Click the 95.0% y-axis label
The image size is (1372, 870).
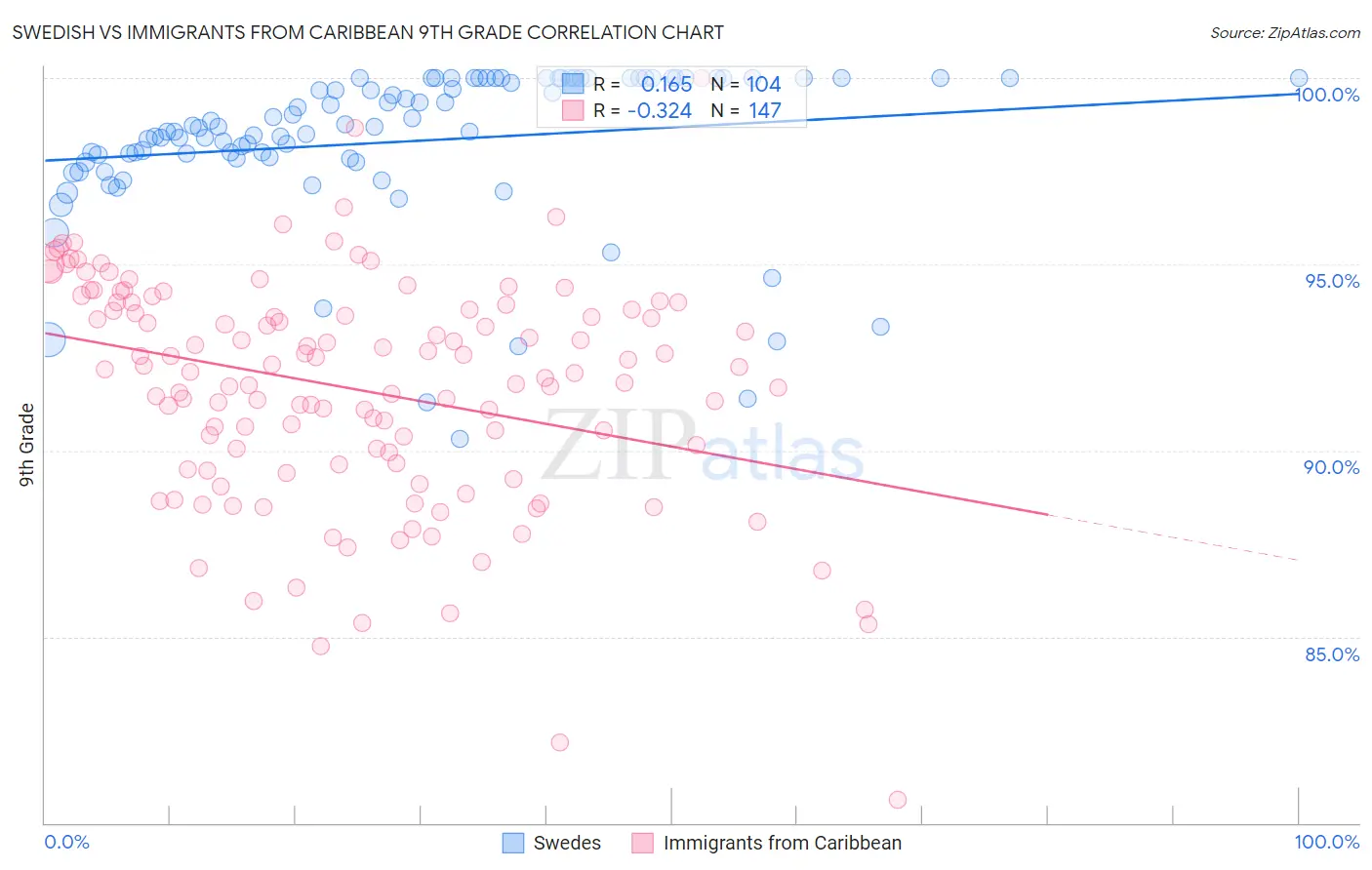[x=1332, y=281]
